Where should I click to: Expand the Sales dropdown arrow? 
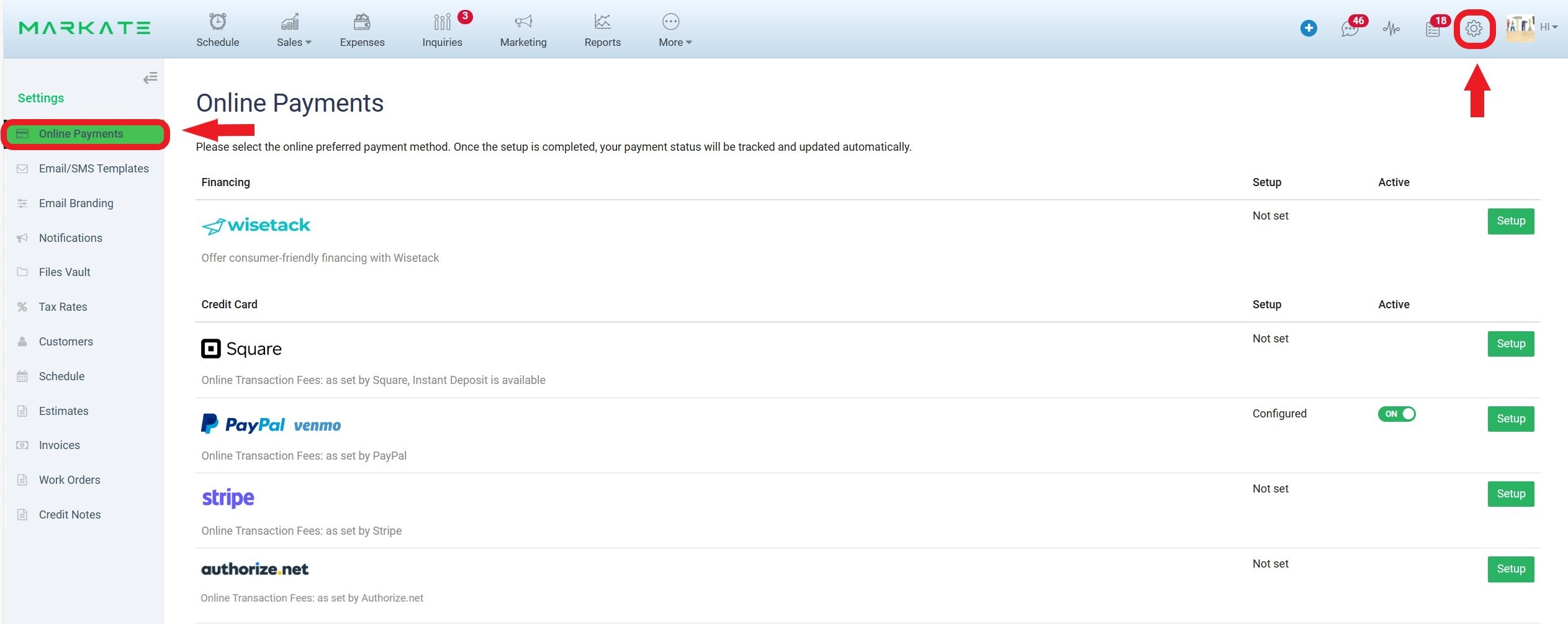click(309, 43)
